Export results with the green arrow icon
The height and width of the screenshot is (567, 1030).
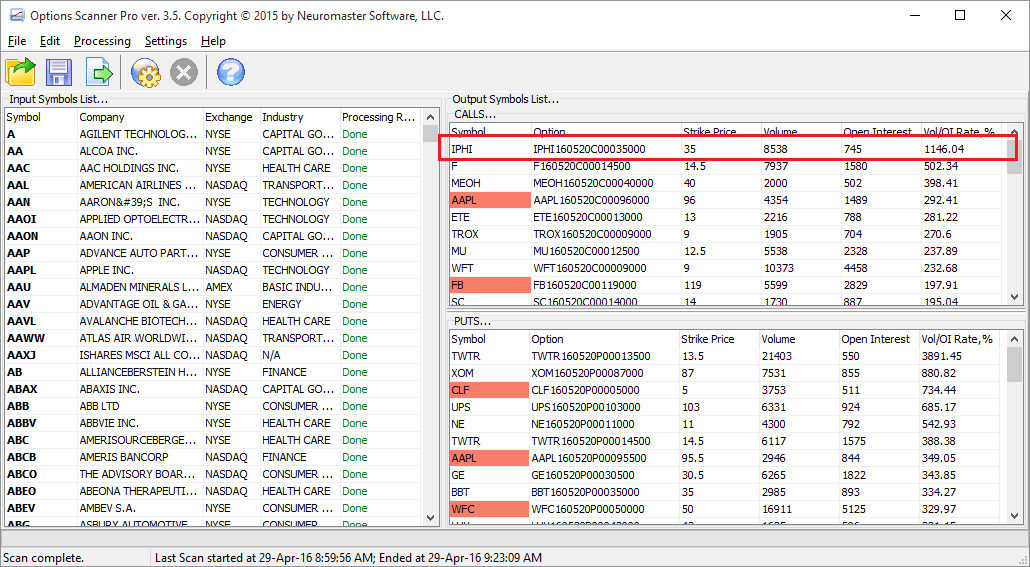click(x=99, y=72)
